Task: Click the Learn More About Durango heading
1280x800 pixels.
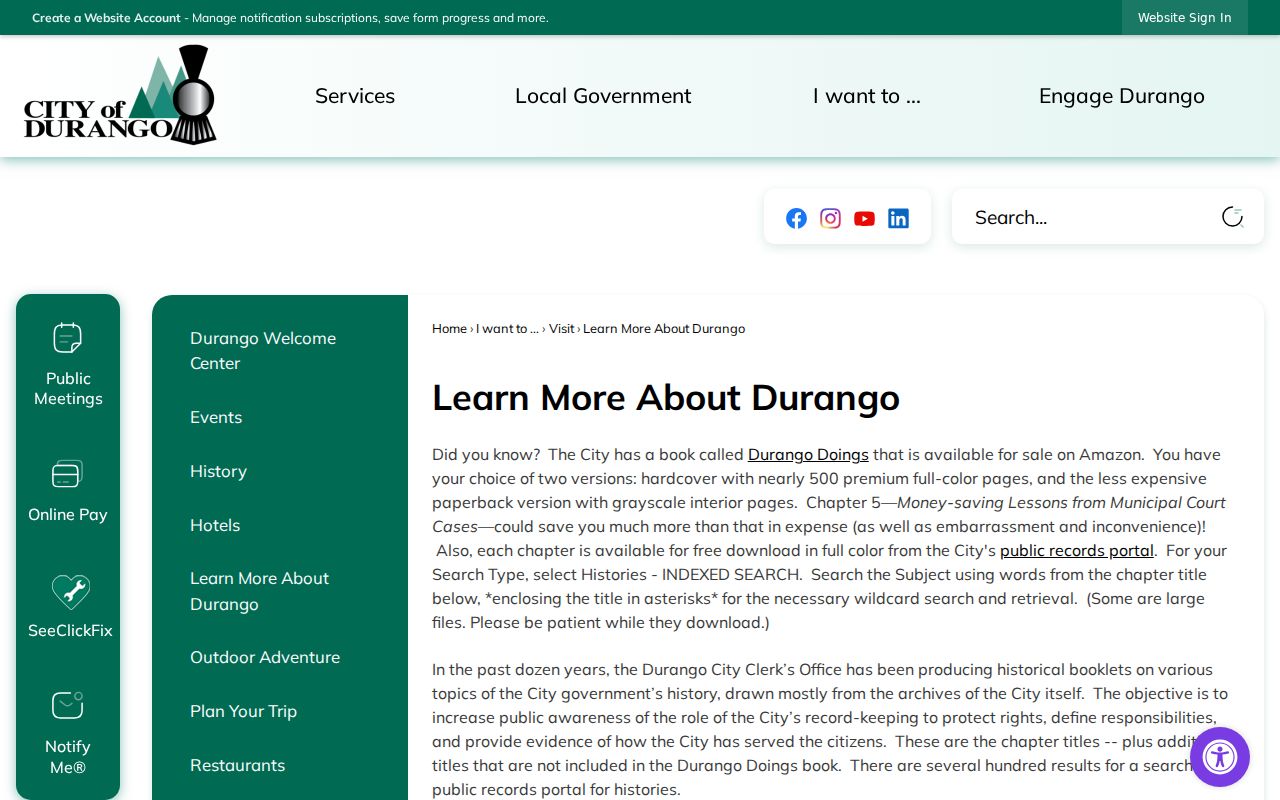Action: (x=666, y=397)
